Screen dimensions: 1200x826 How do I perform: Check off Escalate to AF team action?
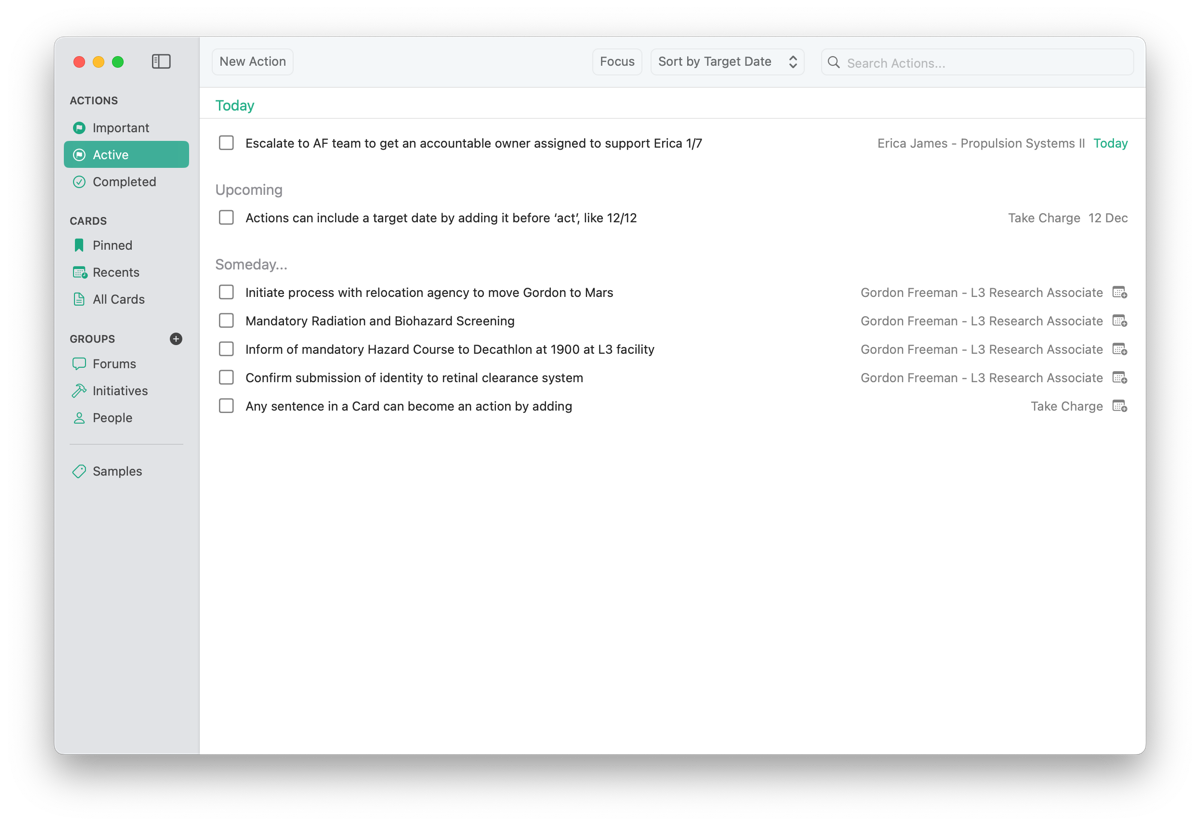click(x=227, y=143)
